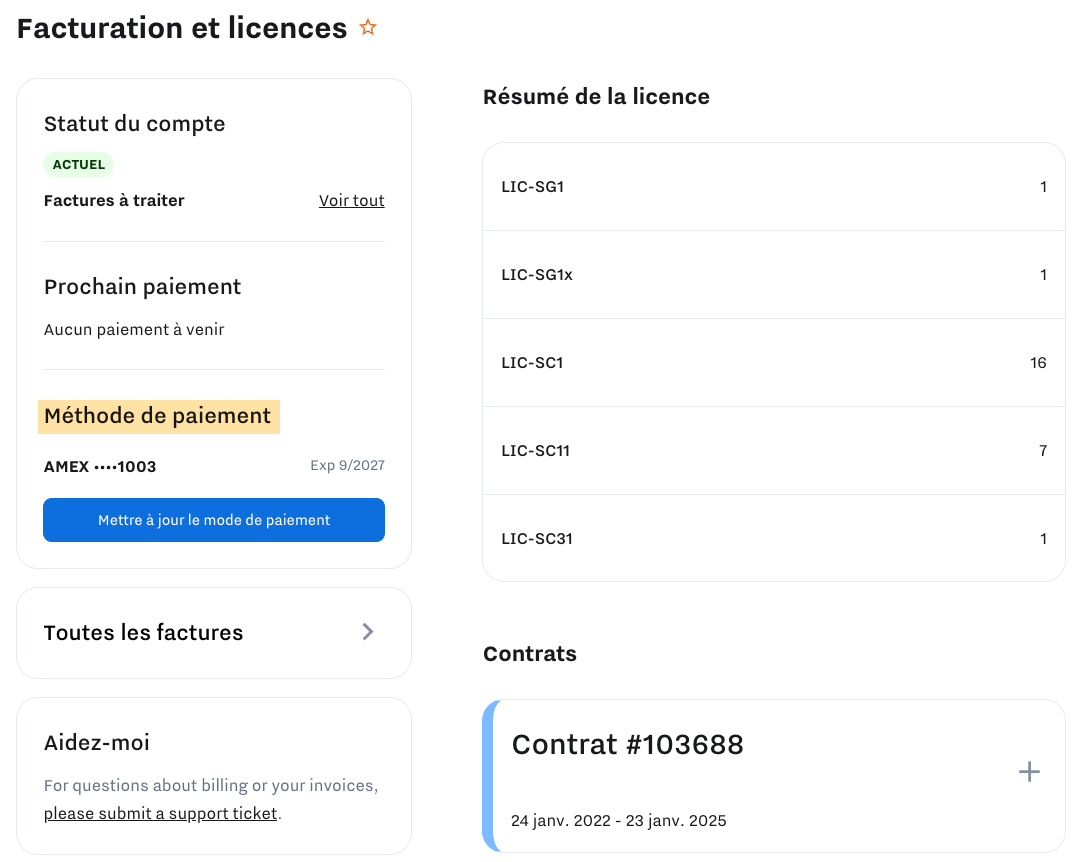Image resolution: width=1075 pixels, height=862 pixels.
Task: Select the Exp 9/2027 expiration label
Action: tap(349, 465)
